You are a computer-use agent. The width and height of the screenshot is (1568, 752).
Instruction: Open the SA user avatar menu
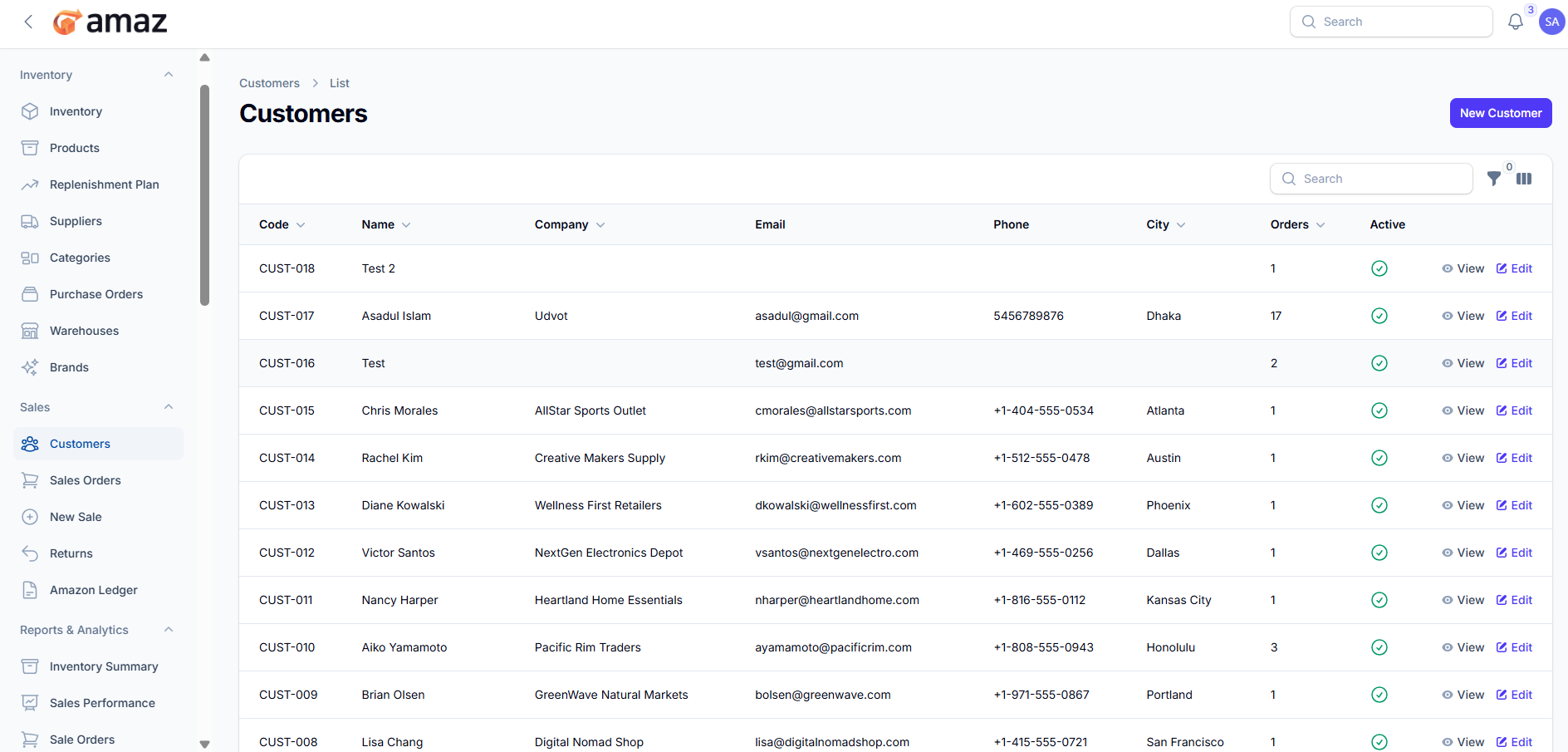pos(1552,22)
